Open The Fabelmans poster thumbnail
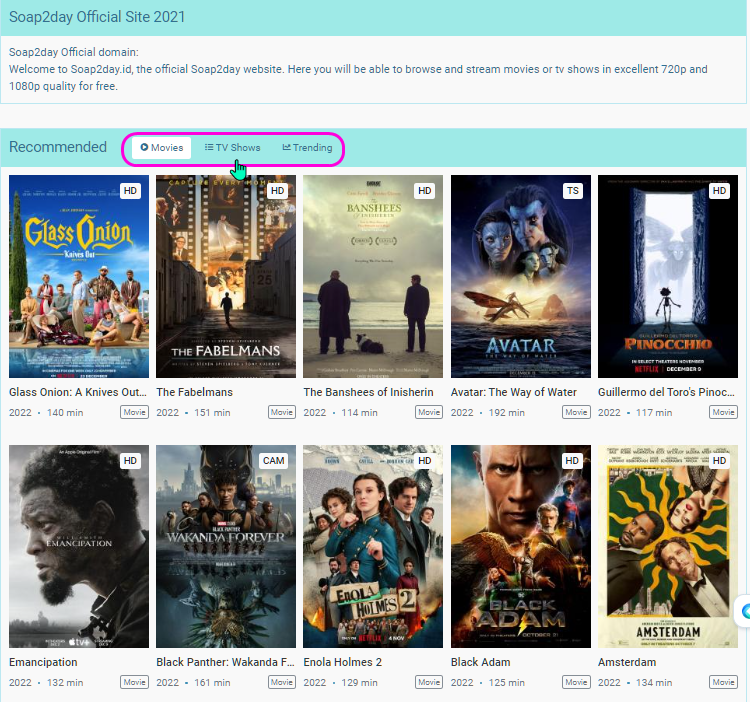This screenshot has height=702, width=750. [x=226, y=276]
